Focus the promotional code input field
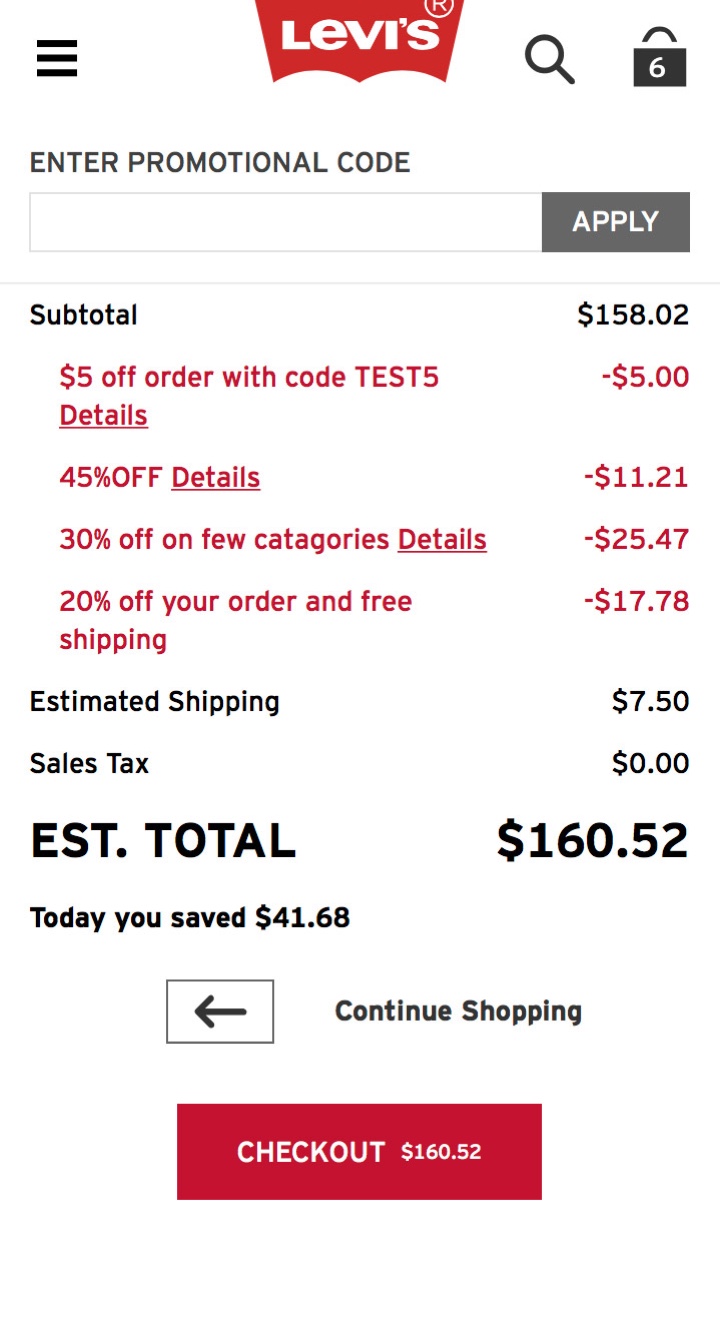720x1334 pixels. click(286, 222)
